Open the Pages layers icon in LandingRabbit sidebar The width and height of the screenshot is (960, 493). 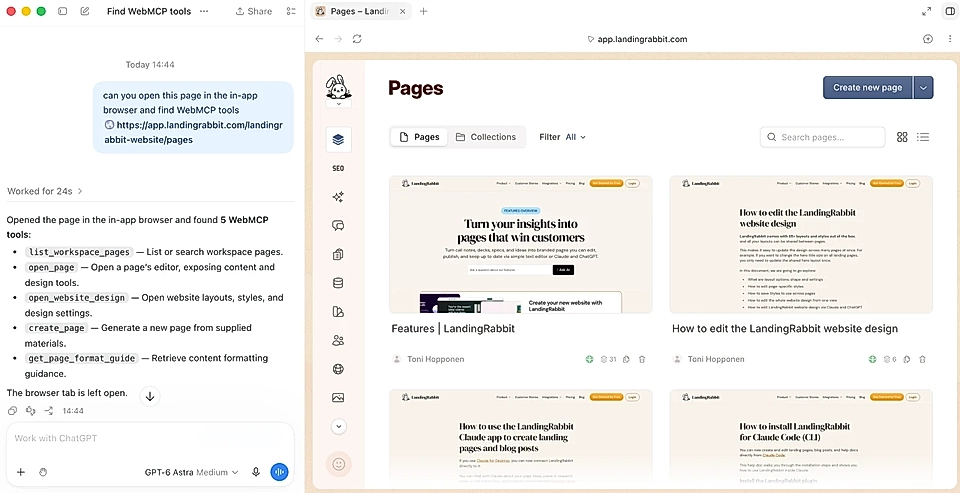click(338, 140)
